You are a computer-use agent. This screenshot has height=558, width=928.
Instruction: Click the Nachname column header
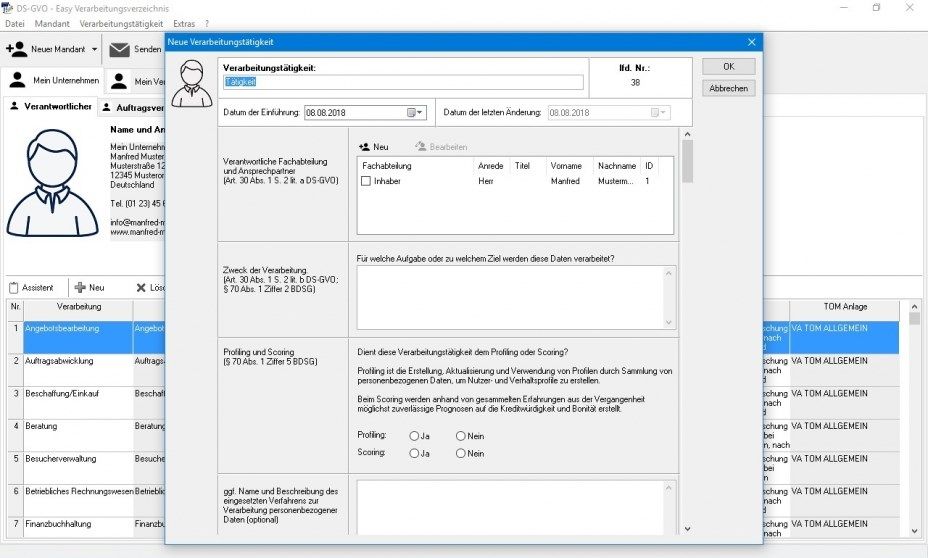617,166
